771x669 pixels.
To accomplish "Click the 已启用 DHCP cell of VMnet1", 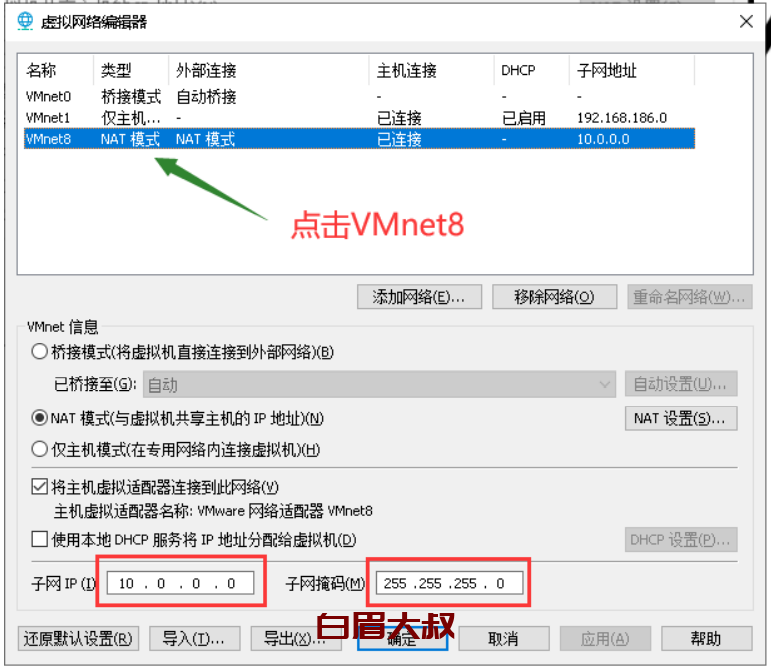I will (x=524, y=118).
